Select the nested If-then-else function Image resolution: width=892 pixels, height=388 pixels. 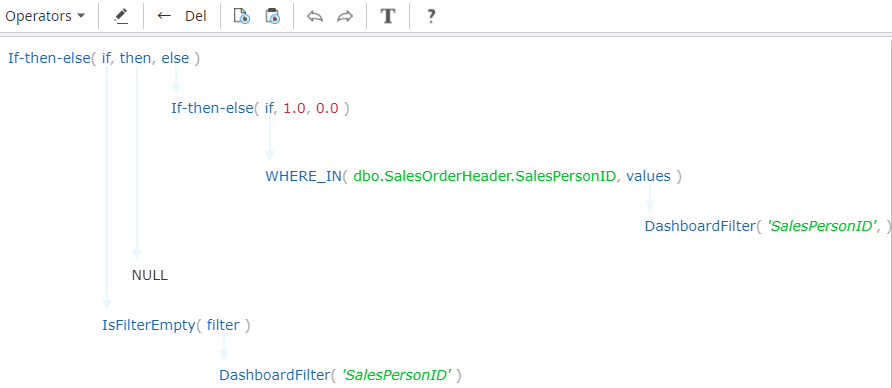pos(213,108)
